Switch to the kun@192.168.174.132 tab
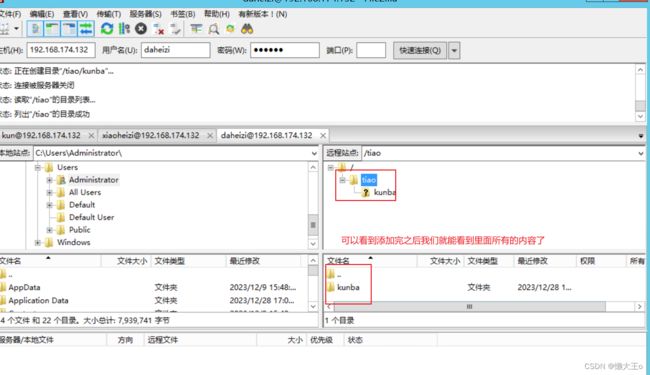This screenshot has width=650, height=375. [x=41, y=135]
